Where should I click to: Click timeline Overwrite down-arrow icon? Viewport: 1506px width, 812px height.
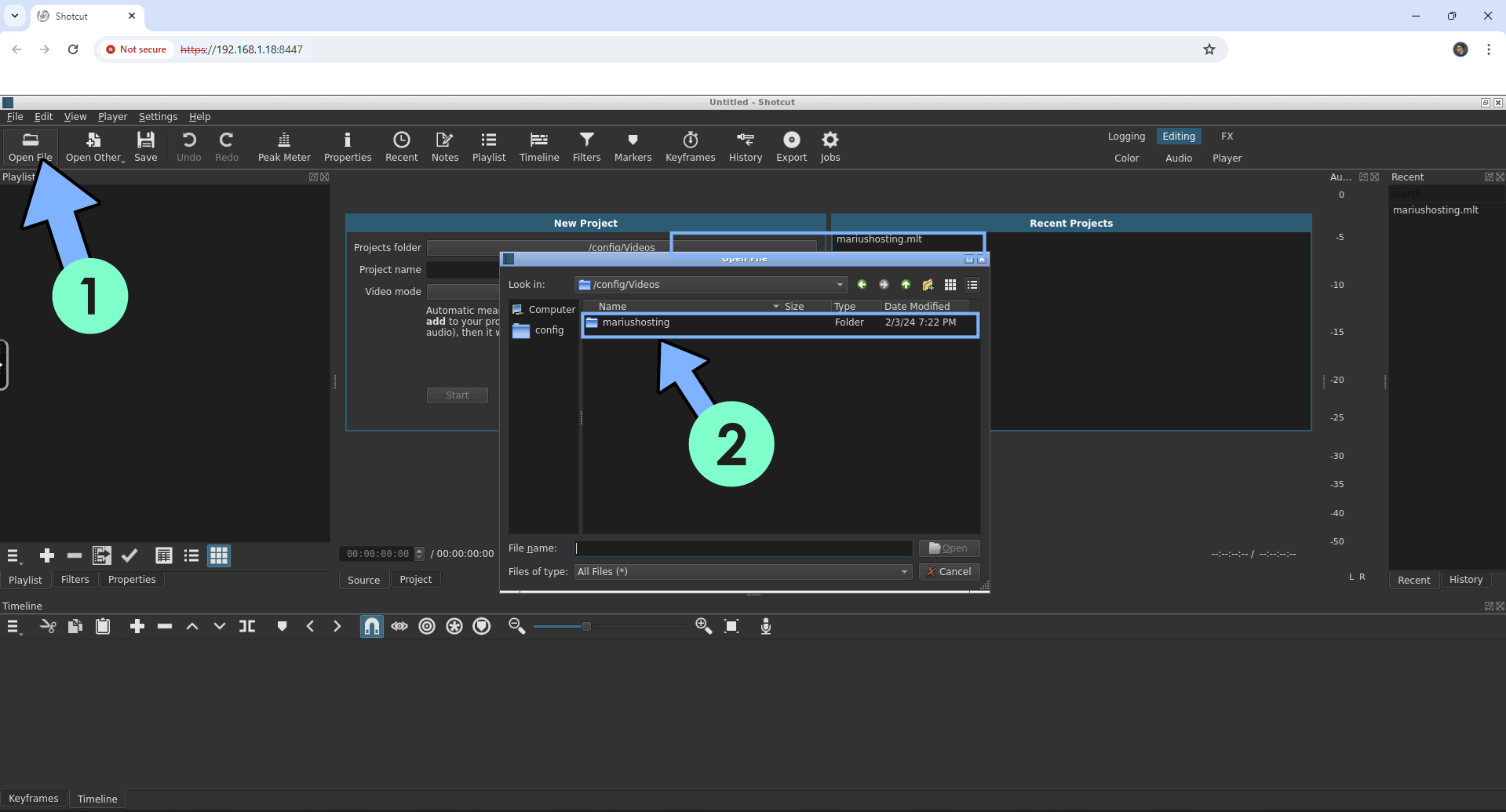click(220, 626)
